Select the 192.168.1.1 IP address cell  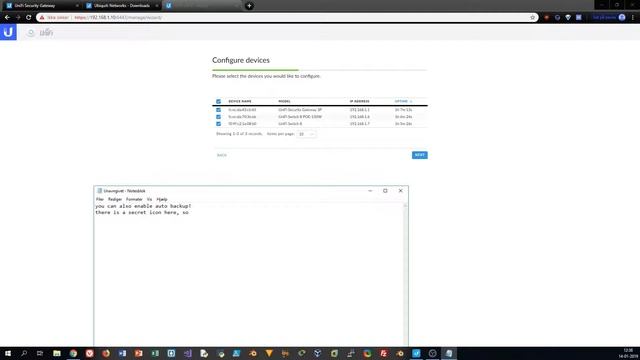click(x=360, y=110)
